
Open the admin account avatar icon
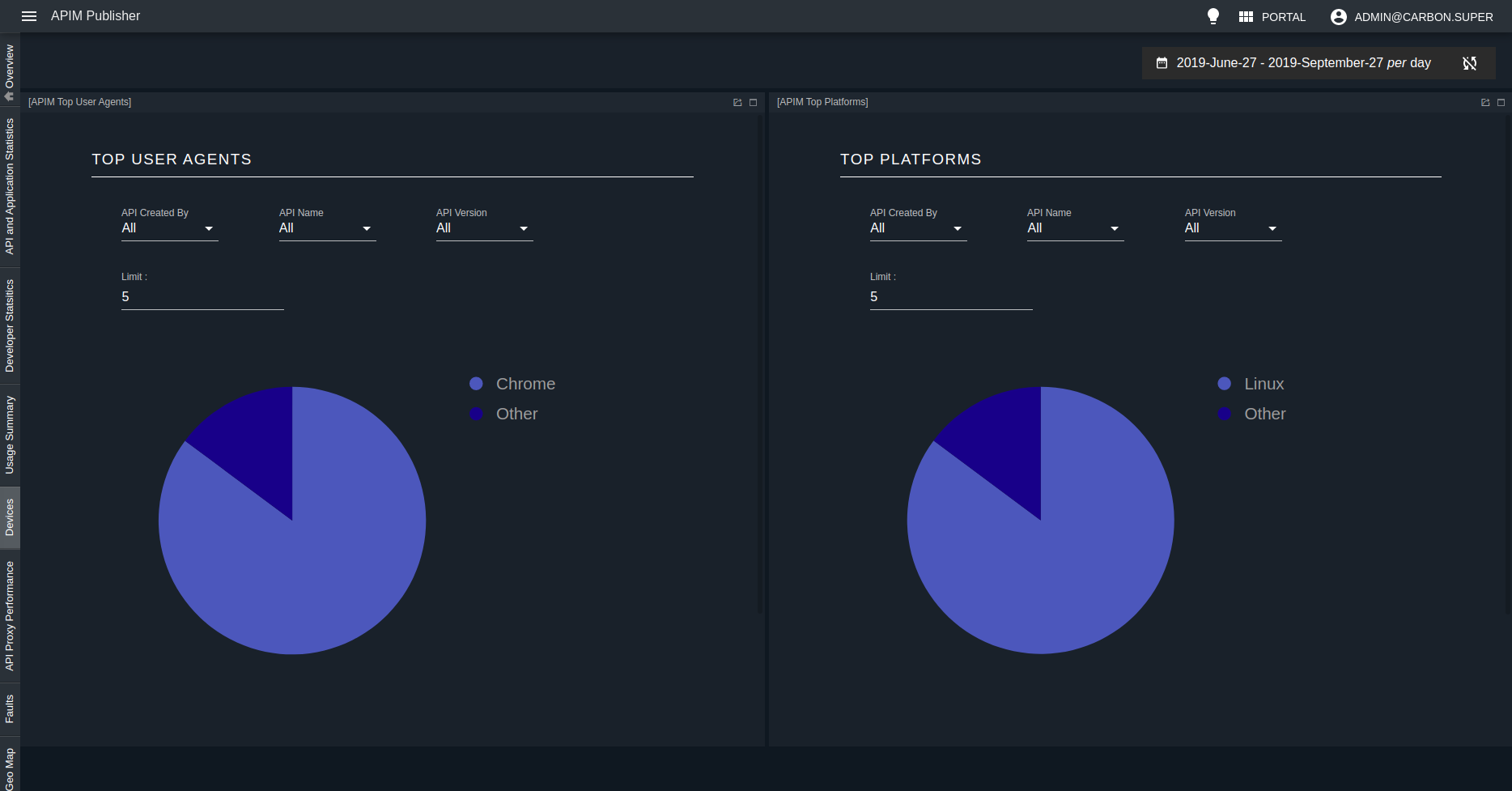[x=1339, y=16]
